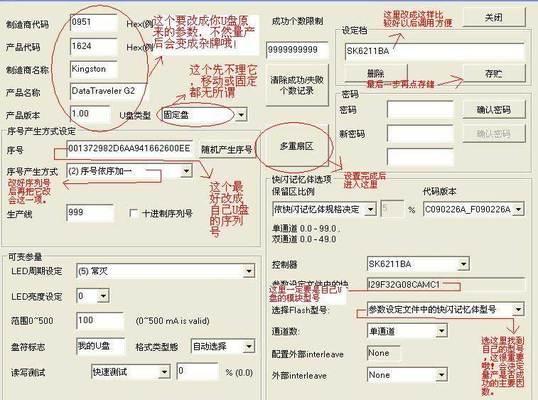Toggle the 十进制序列号 checkbox
The width and height of the screenshot is (538, 400).
[133, 213]
